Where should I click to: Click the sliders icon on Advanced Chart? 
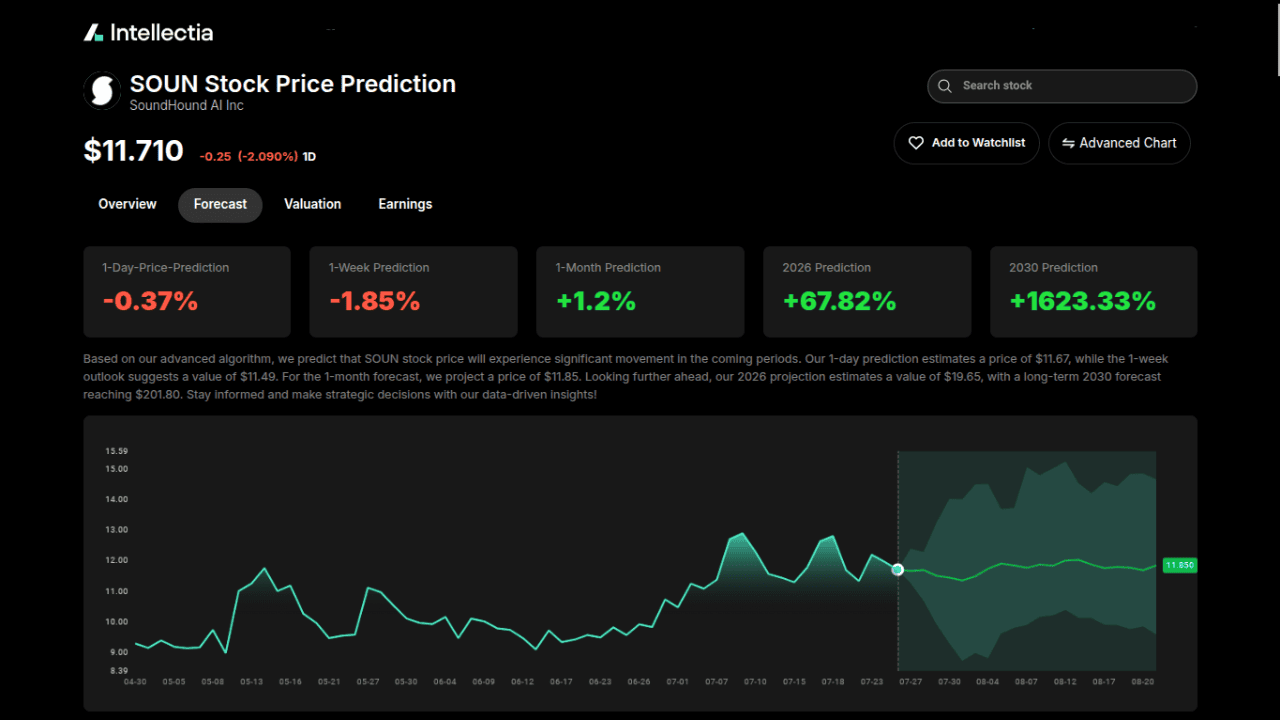click(x=1066, y=143)
